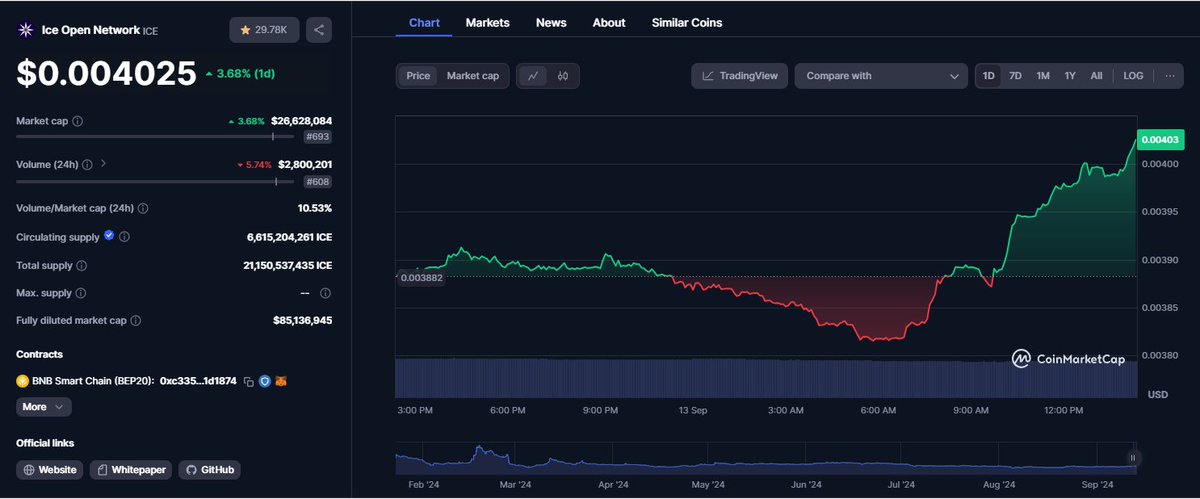Click the $0.004025 price heading
This screenshot has width=1200, height=499.
coord(106,74)
